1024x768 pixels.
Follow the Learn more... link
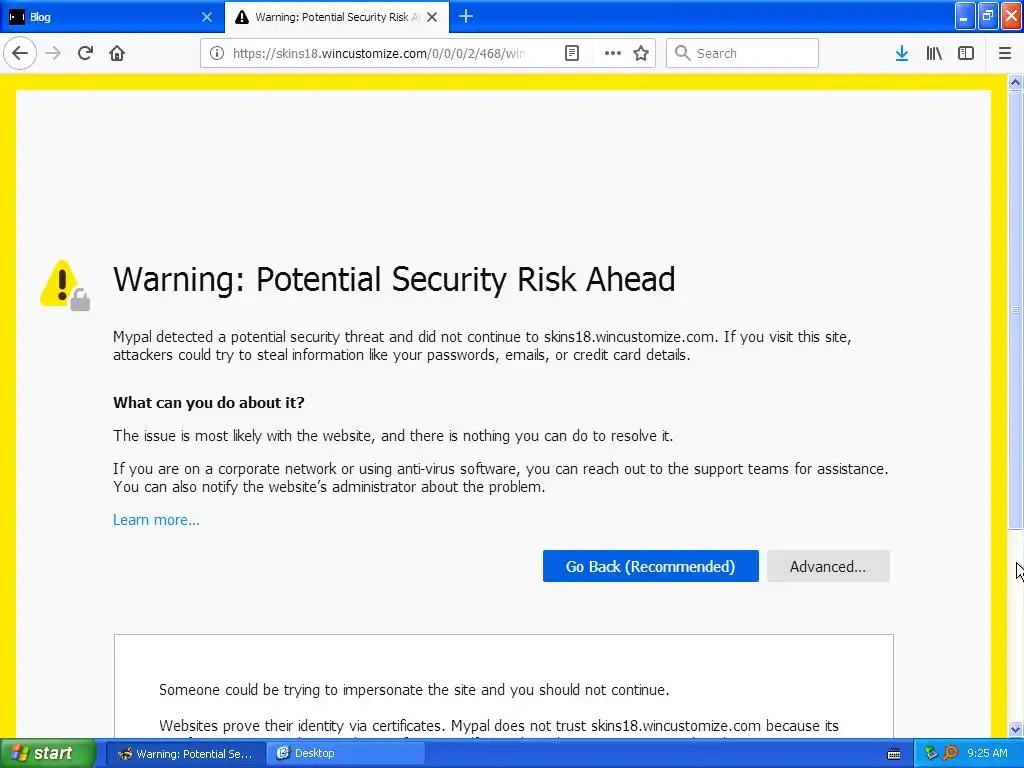[156, 520]
